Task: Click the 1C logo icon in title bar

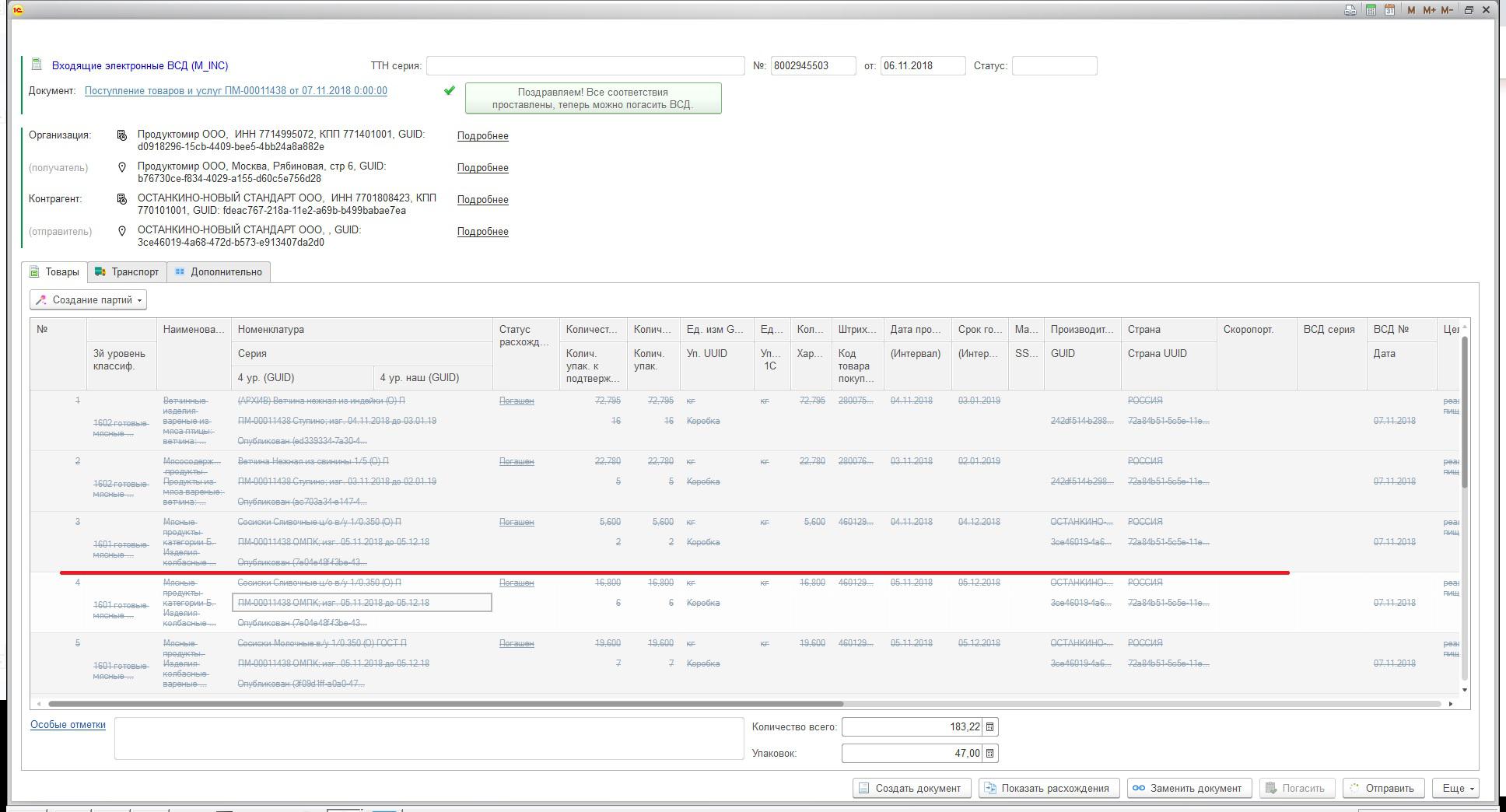Action: coord(18,10)
